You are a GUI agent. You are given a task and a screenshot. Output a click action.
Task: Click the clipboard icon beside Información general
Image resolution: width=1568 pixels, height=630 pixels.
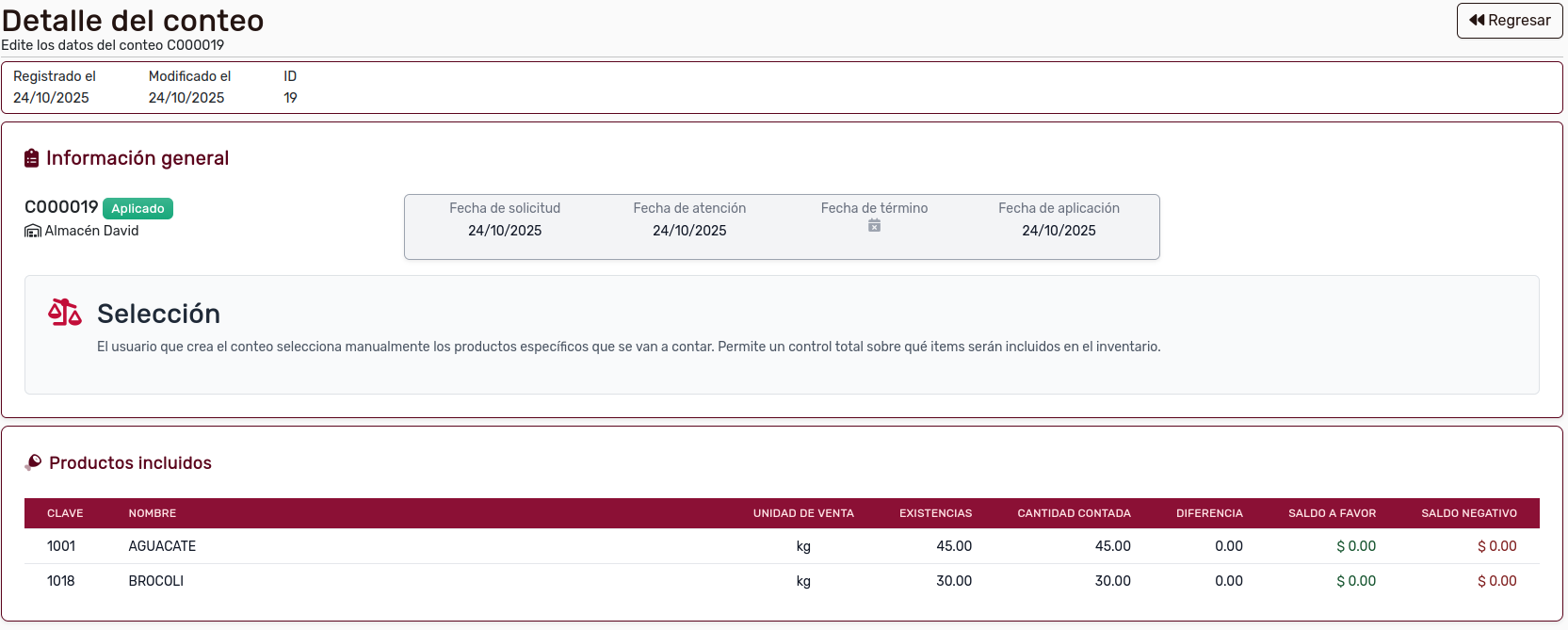pos(32,158)
